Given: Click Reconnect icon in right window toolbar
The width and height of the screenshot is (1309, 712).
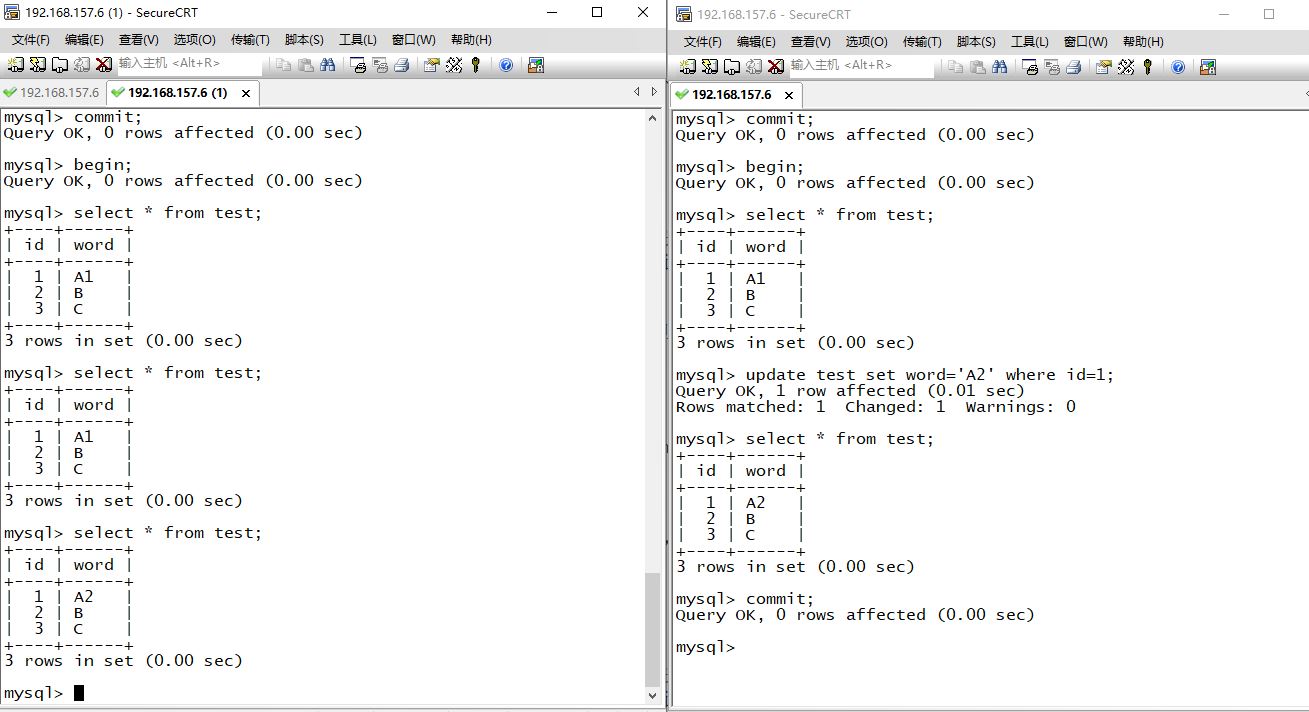Looking at the screenshot, I should coord(753,66).
